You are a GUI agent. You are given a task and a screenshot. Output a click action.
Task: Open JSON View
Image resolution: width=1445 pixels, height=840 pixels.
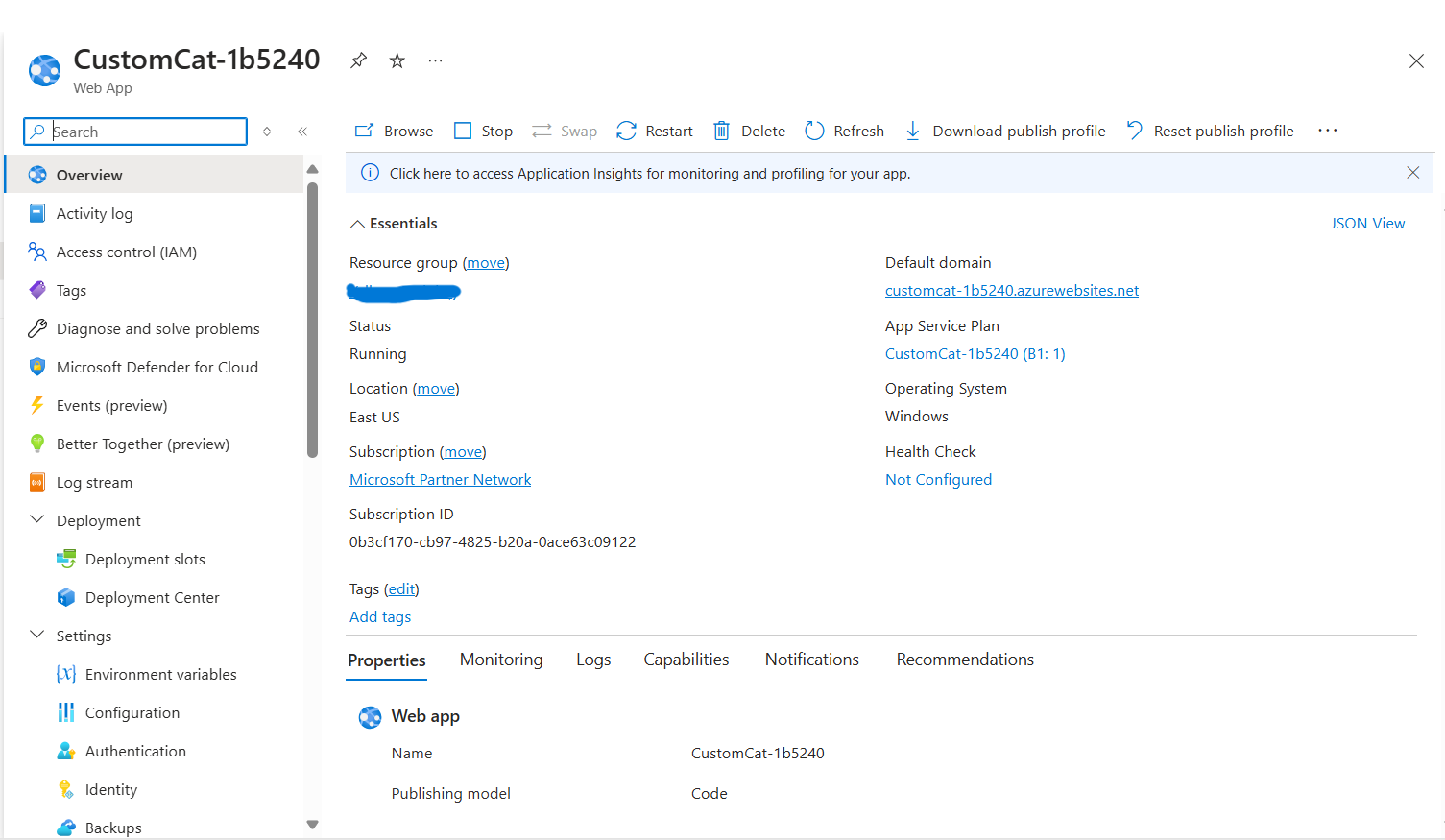pos(1367,223)
